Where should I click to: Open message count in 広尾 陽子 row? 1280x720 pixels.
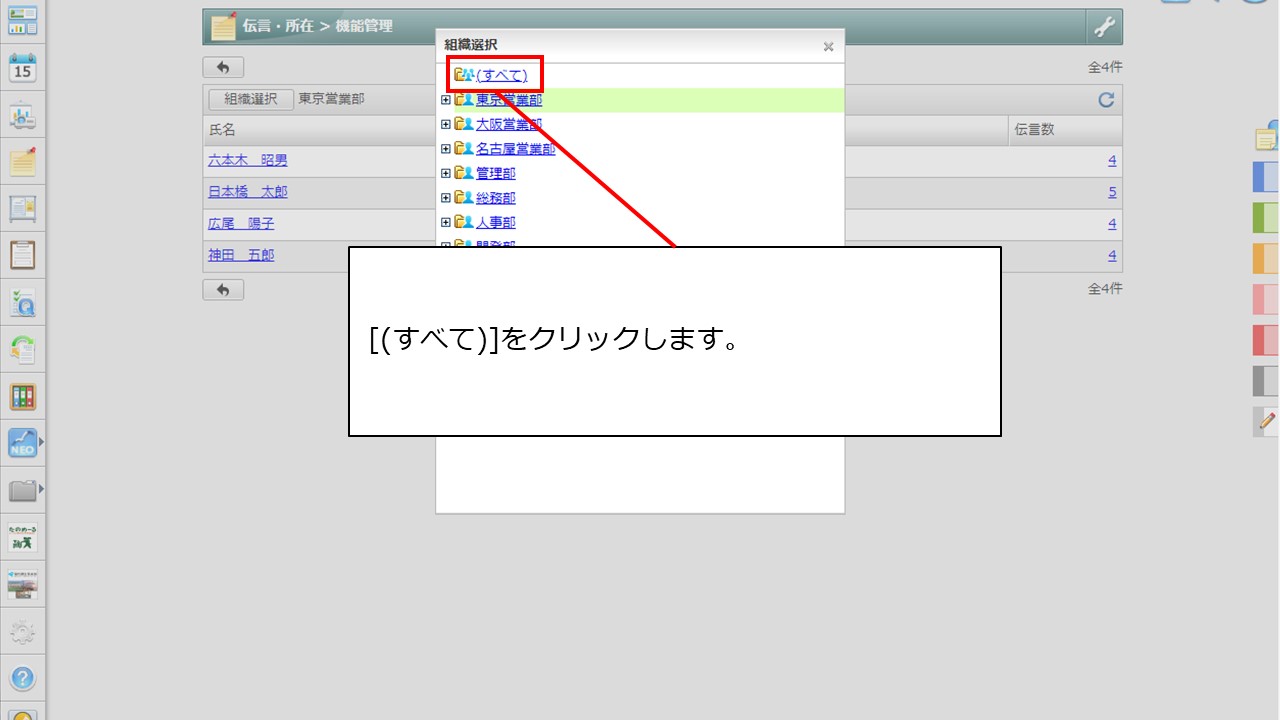pyautogui.click(x=1112, y=224)
